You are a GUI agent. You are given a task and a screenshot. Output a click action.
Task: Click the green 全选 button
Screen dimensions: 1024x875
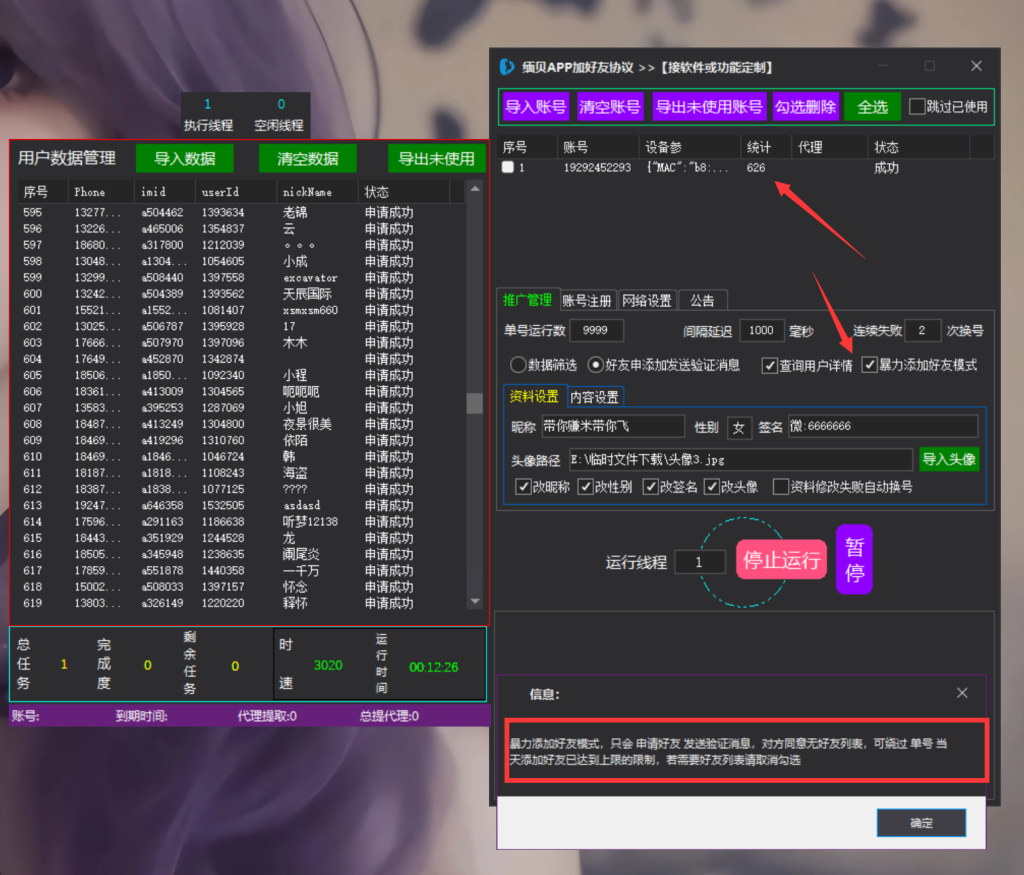point(872,107)
